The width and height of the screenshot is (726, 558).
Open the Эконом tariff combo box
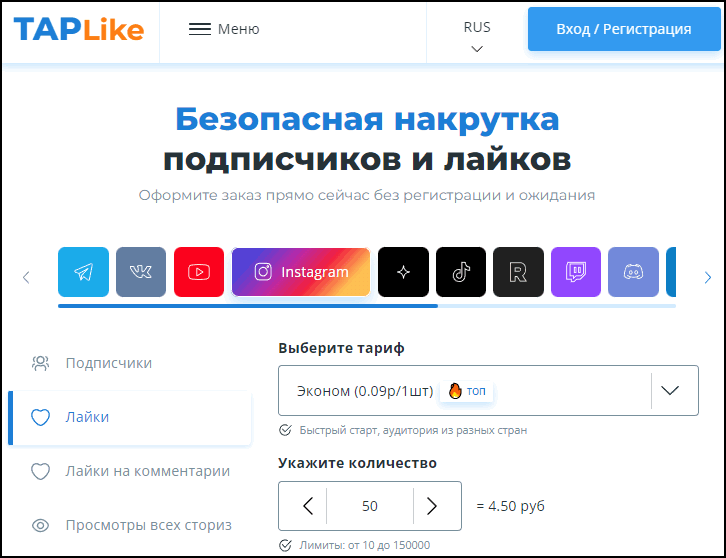pos(488,390)
